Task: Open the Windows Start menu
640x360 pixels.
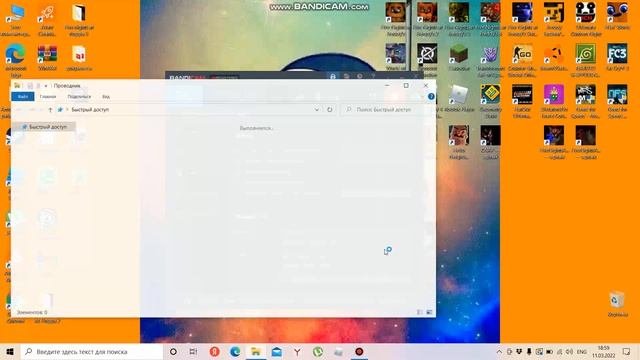Action: point(10,351)
